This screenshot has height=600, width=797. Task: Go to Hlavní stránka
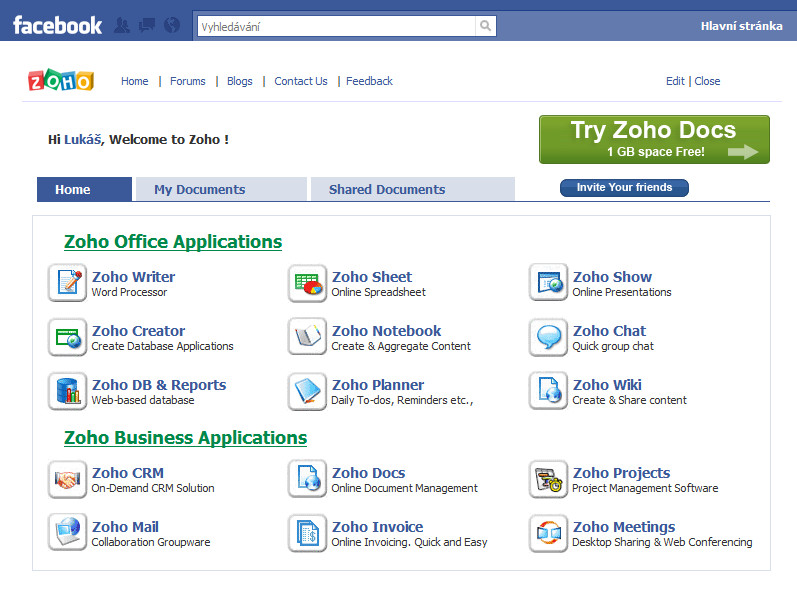pyautogui.click(x=742, y=26)
